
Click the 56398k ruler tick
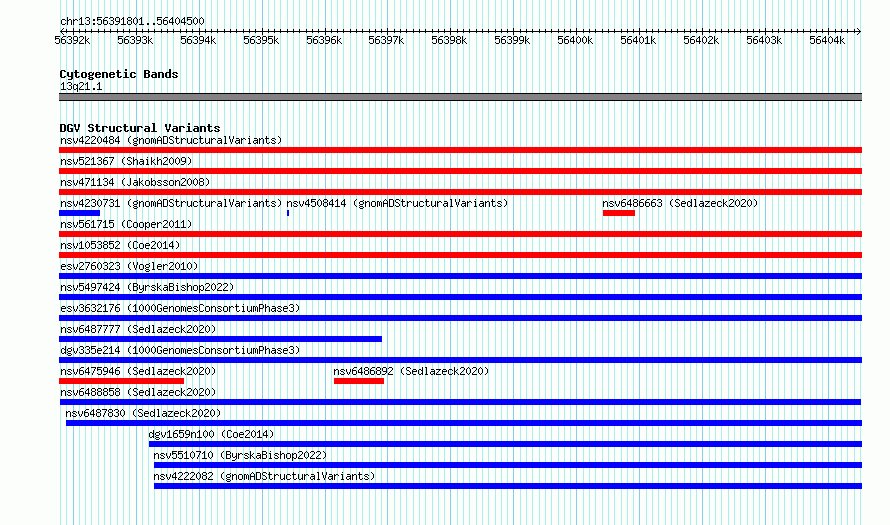pos(450,40)
